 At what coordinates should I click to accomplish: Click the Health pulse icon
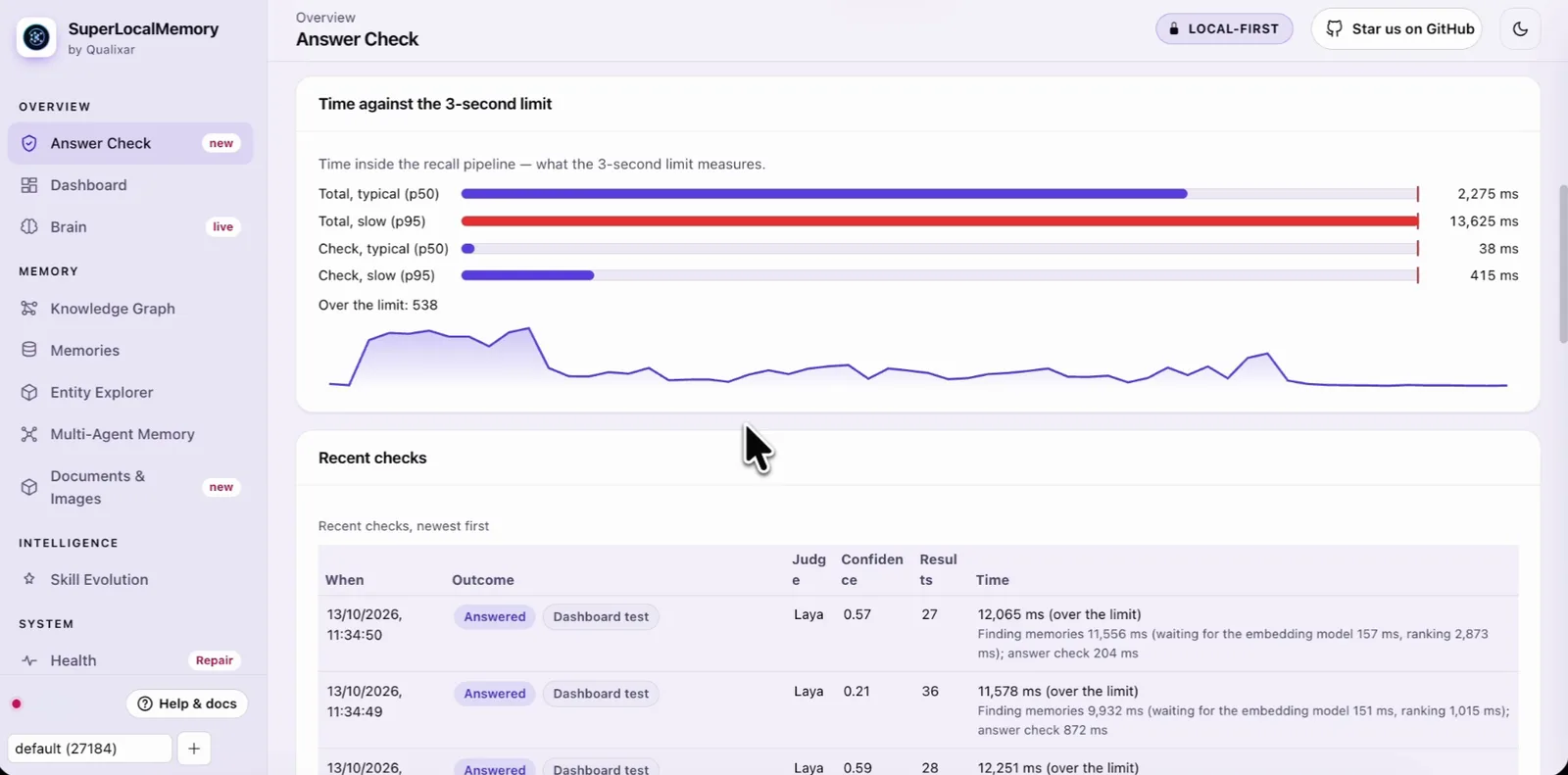point(29,660)
